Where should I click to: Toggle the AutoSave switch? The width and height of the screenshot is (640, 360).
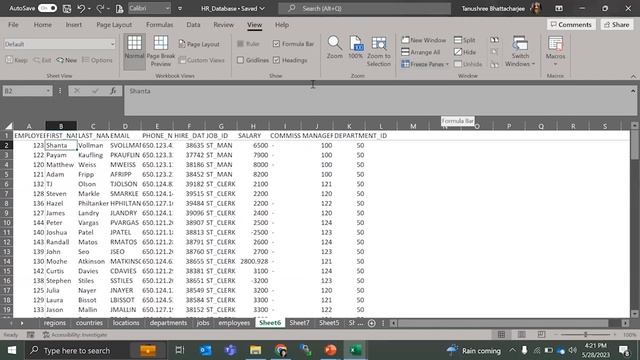[x=47, y=8]
